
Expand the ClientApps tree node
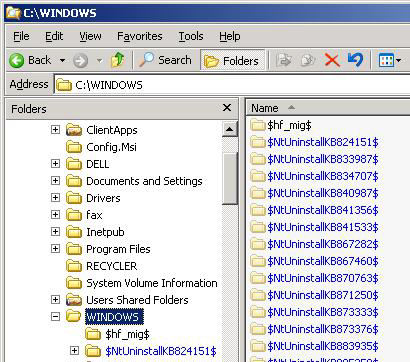point(55,129)
